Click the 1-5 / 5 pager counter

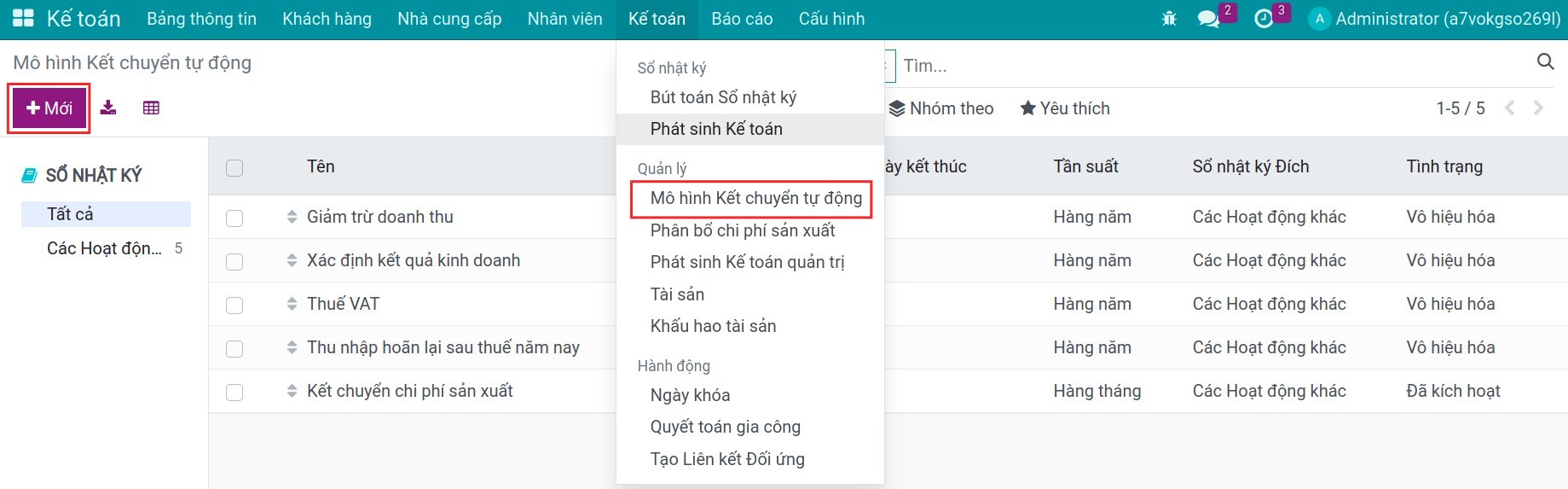[x=1460, y=108]
